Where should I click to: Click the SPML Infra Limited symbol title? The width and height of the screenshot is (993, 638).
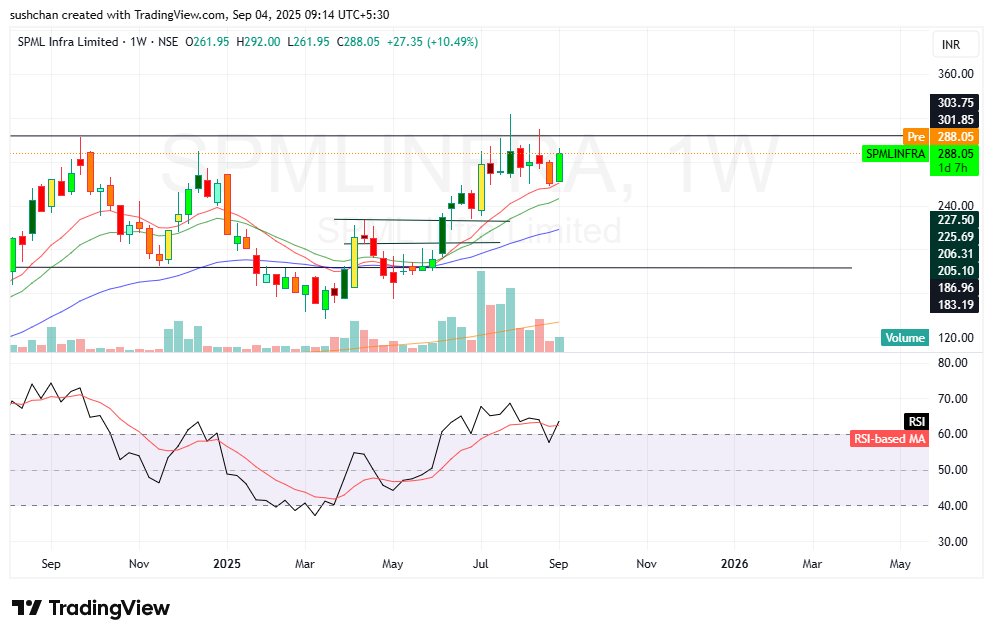click(68, 42)
